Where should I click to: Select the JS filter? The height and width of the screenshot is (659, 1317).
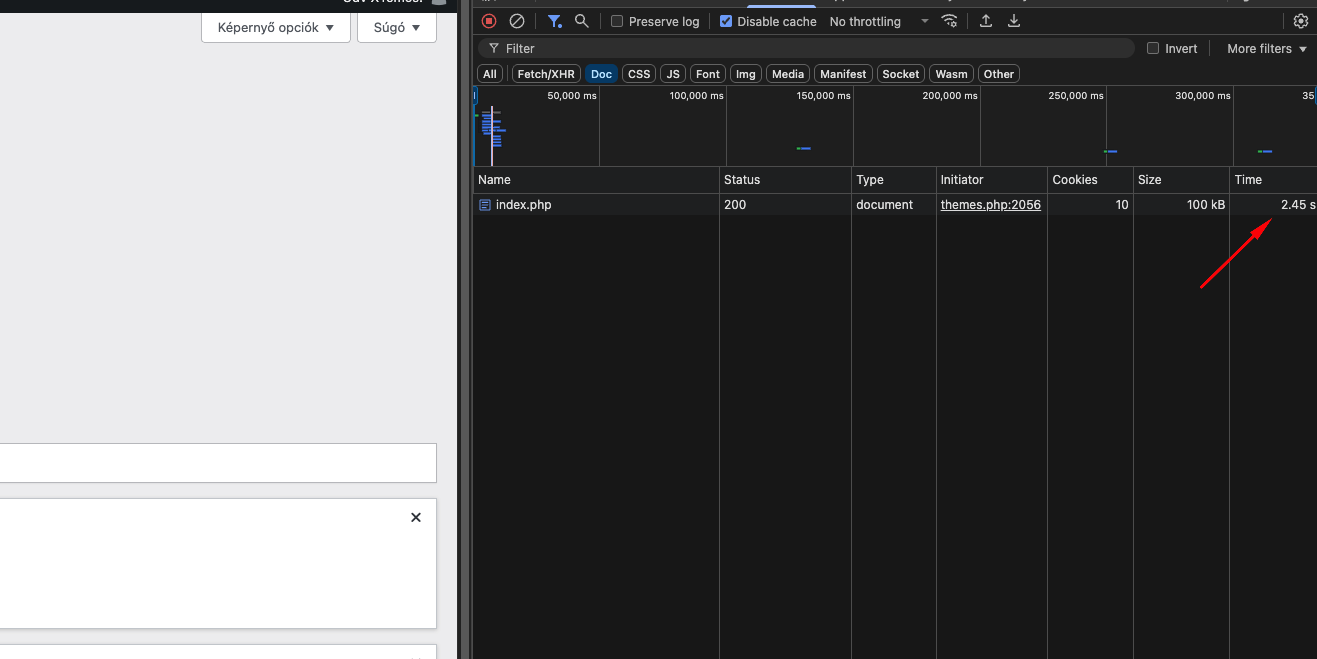[673, 74]
